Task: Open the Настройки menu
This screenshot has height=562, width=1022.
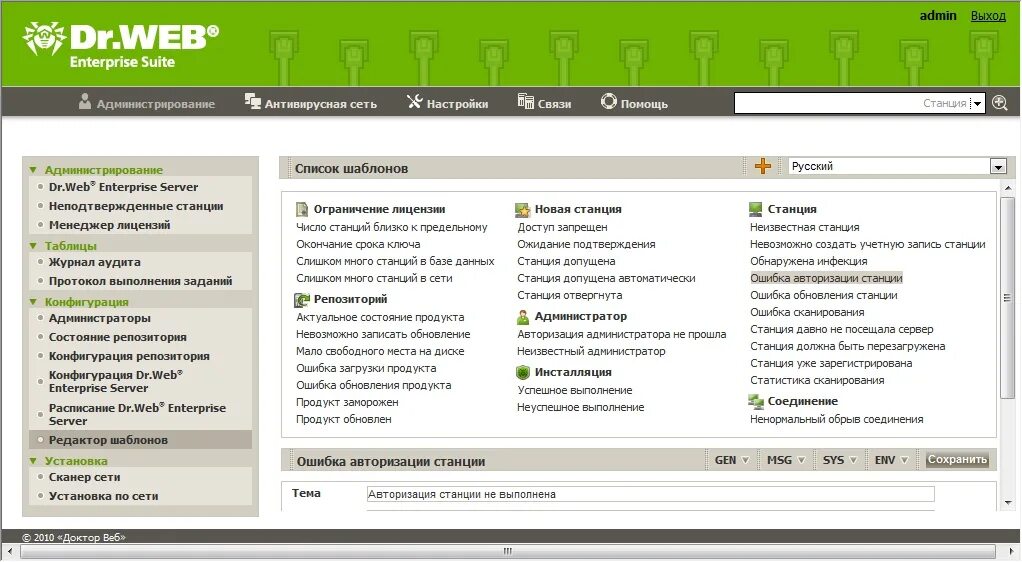Action: point(457,104)
